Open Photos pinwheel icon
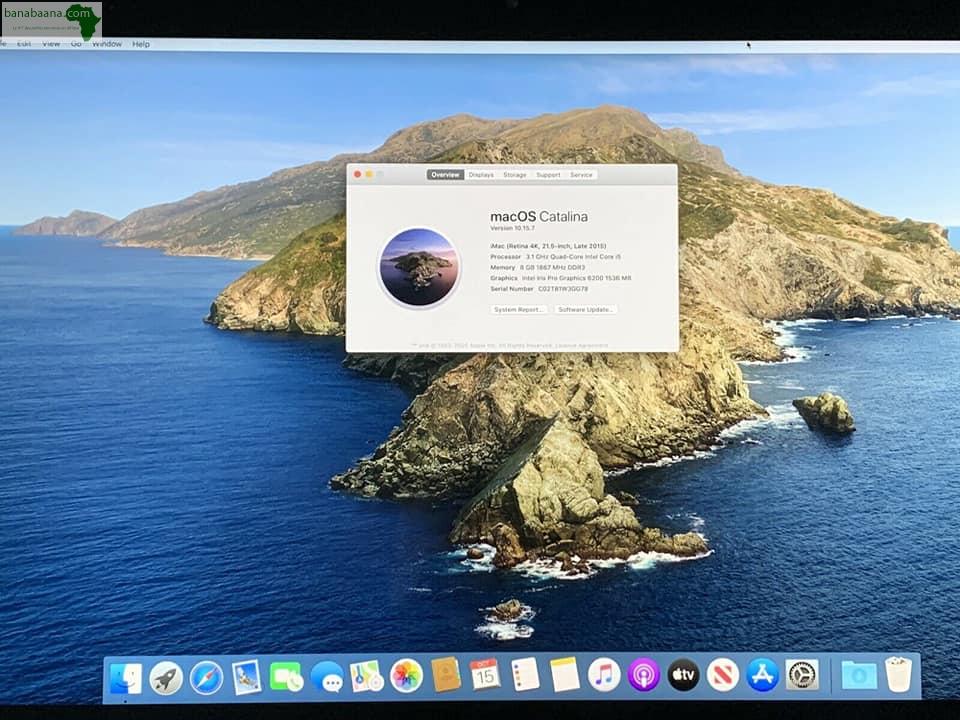960x720 pixels. (x=407, y=676)
